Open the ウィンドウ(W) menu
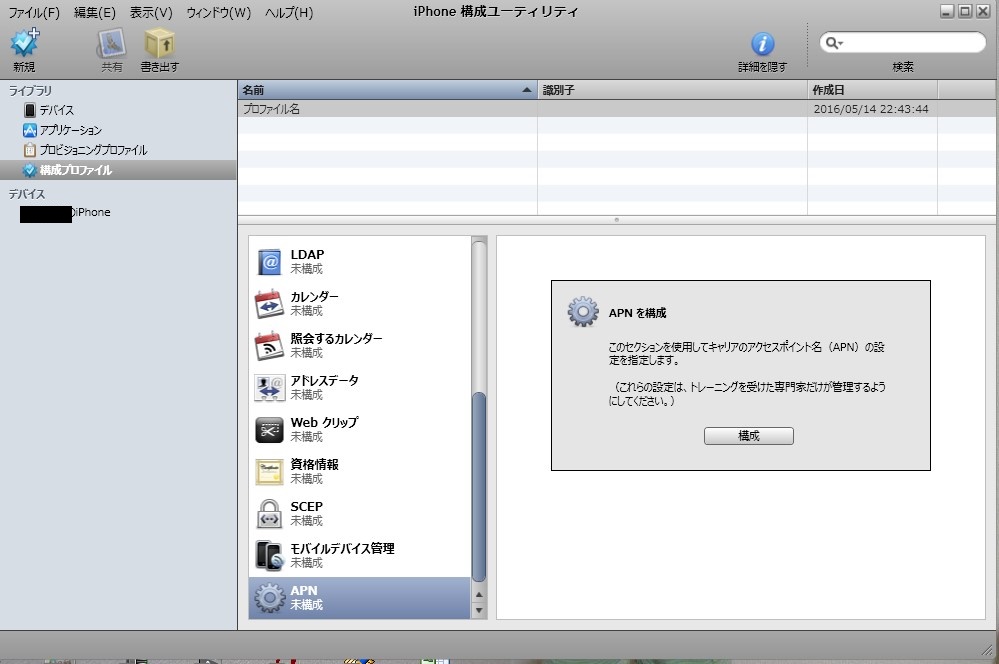 (219, 12)
